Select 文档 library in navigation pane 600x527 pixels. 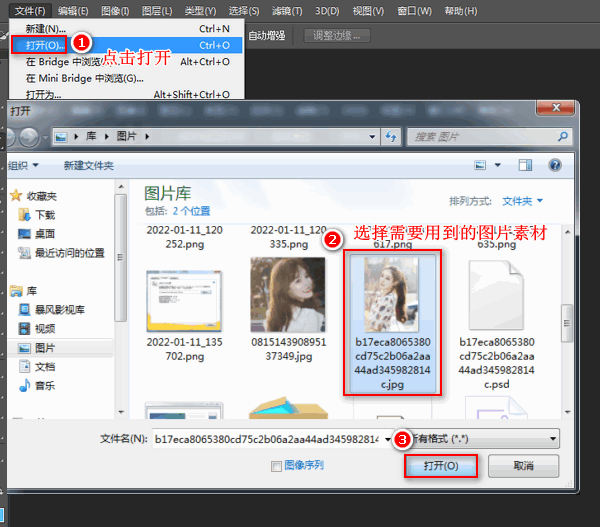click(45, 367)
